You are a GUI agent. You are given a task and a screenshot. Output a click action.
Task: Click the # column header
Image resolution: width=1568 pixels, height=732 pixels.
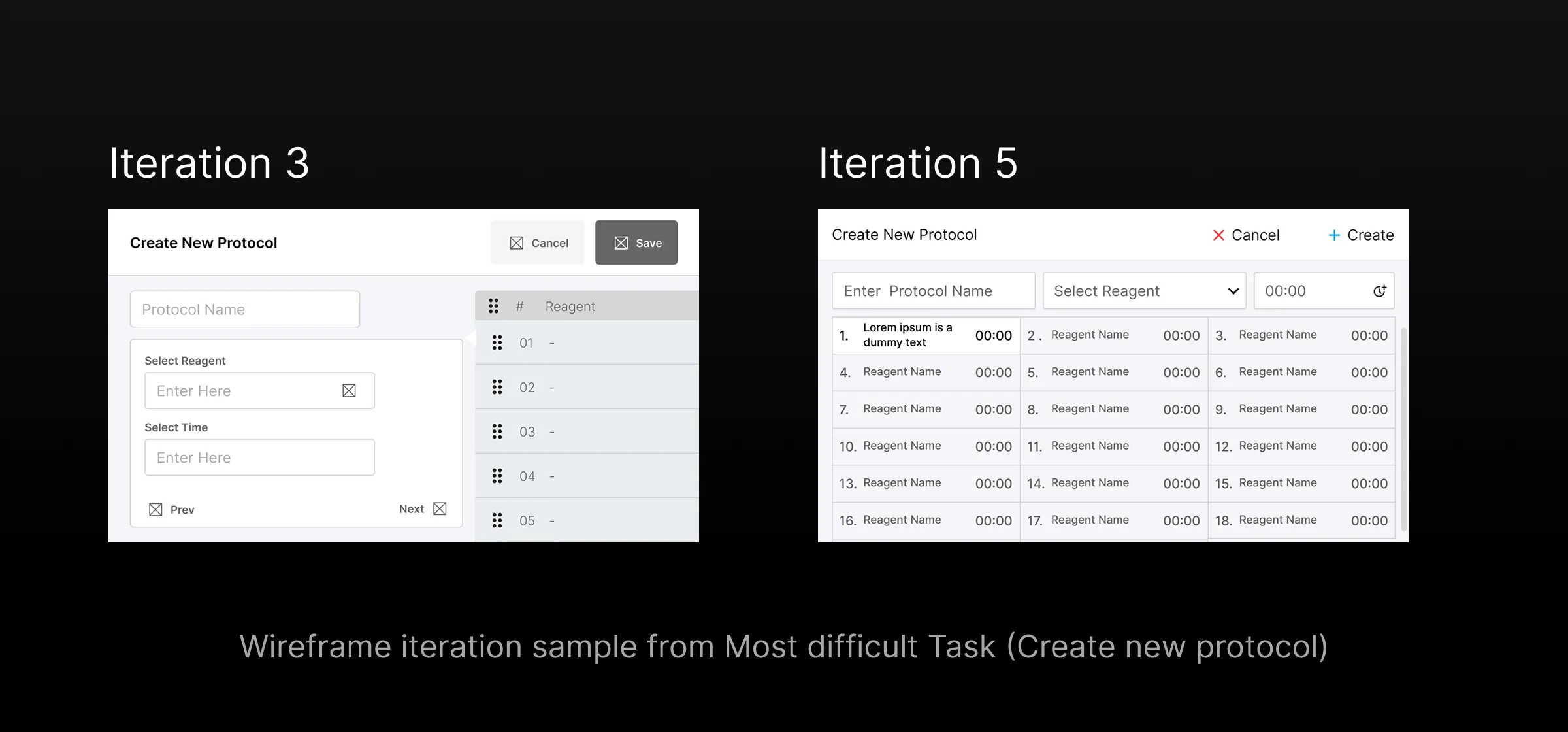pyautogui.click(x=520, y=307)
